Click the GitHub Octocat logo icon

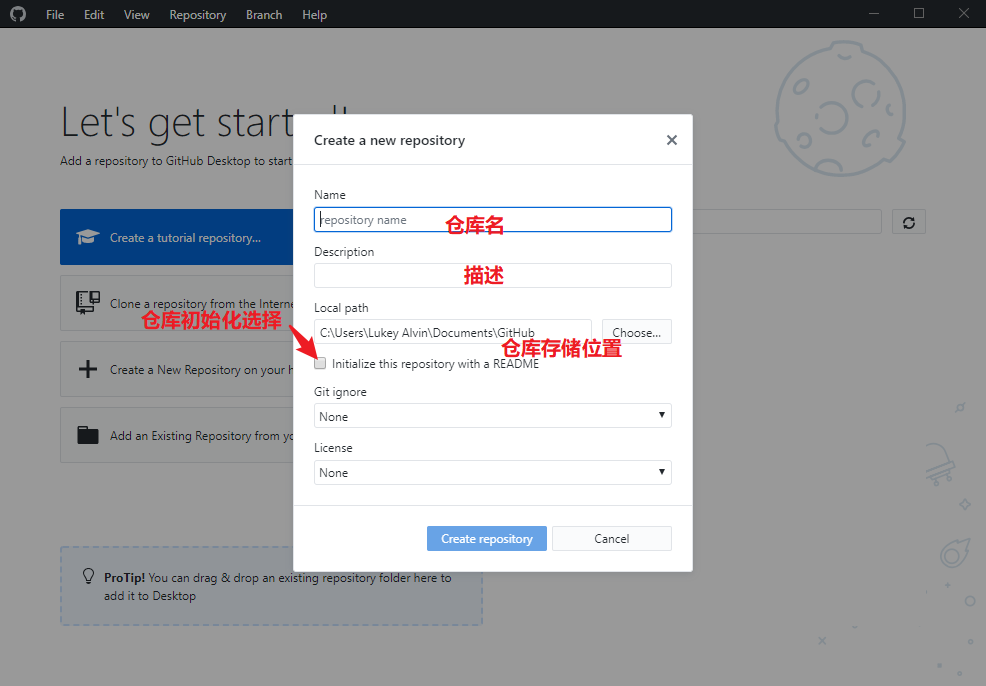click(x=18, y=14)
